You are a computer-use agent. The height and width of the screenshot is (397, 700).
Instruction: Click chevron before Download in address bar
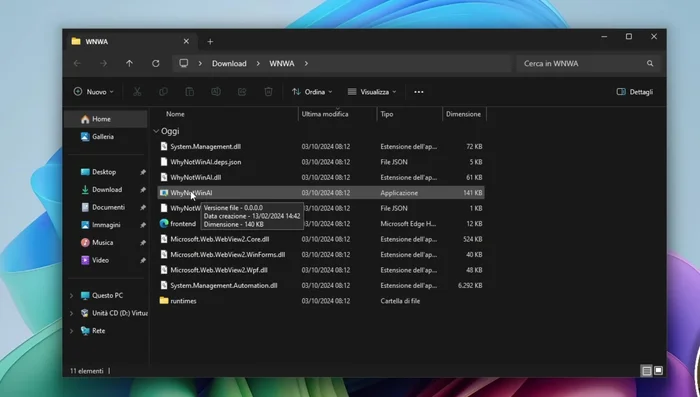coord(200,63)
